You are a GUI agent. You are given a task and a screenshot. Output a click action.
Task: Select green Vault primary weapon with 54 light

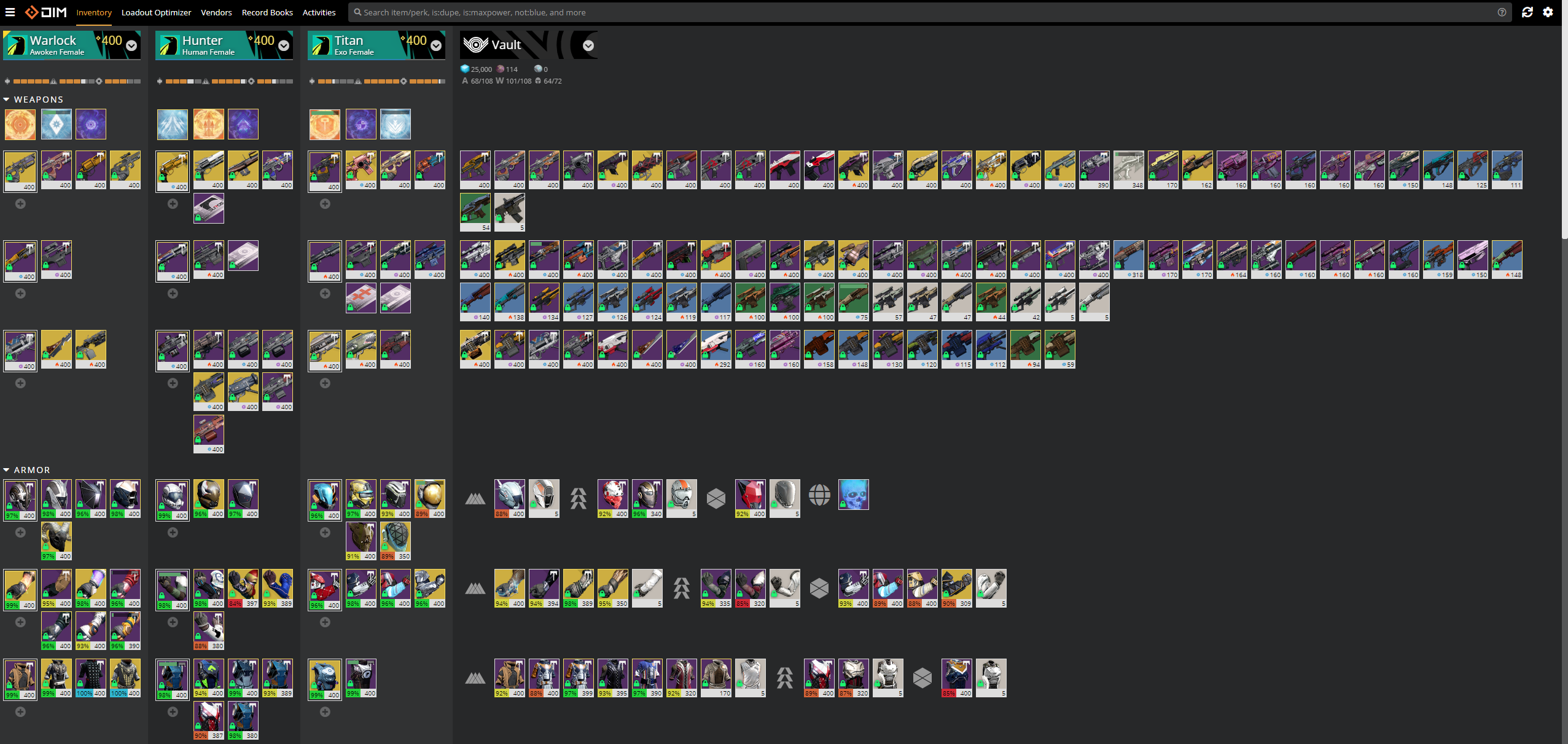(x=475, y=213)
